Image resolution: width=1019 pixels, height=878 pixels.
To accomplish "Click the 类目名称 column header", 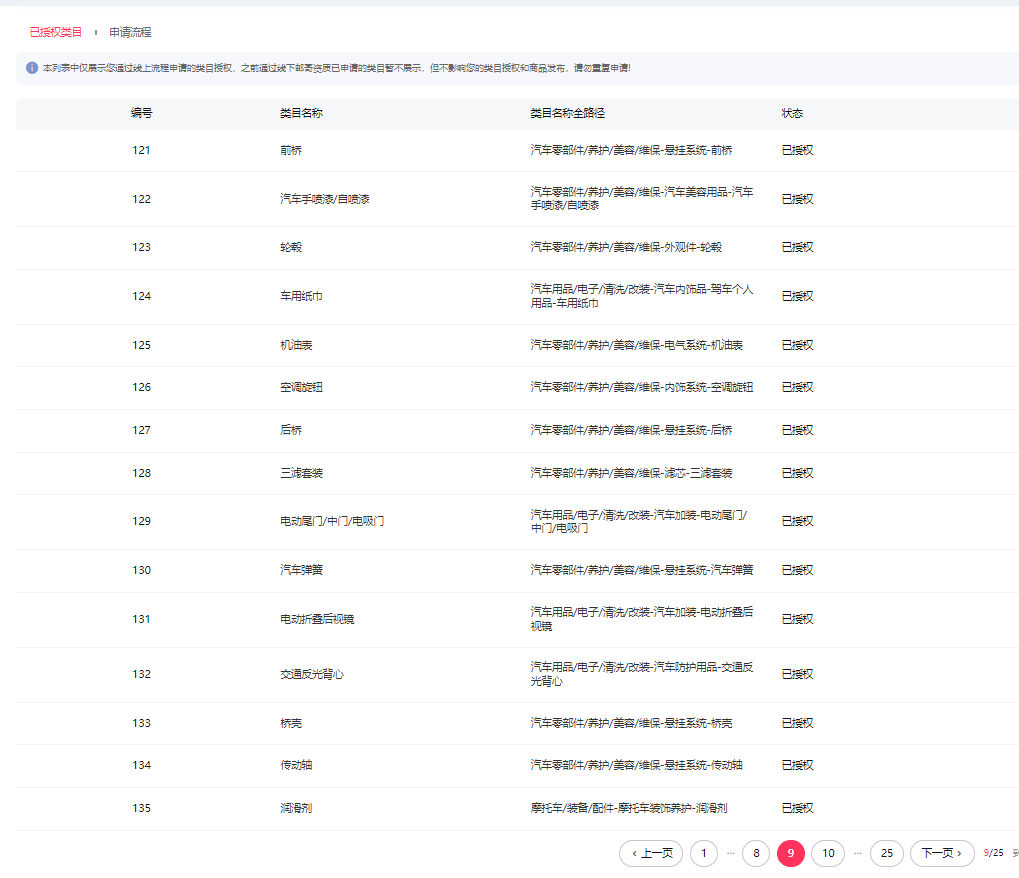I will (x=301, y=113).
